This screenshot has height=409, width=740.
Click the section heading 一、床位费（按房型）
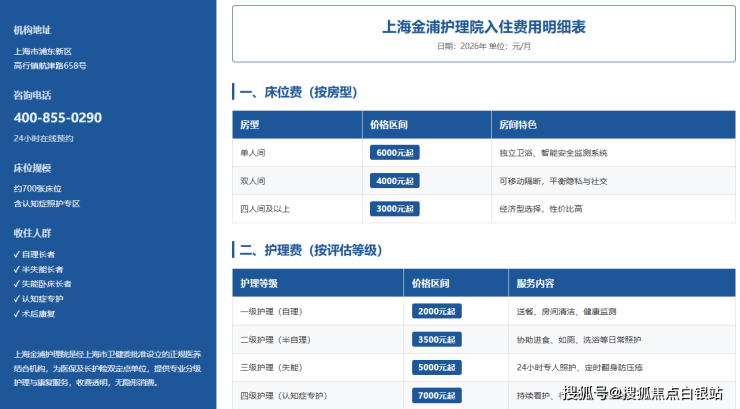click(298, 92)
